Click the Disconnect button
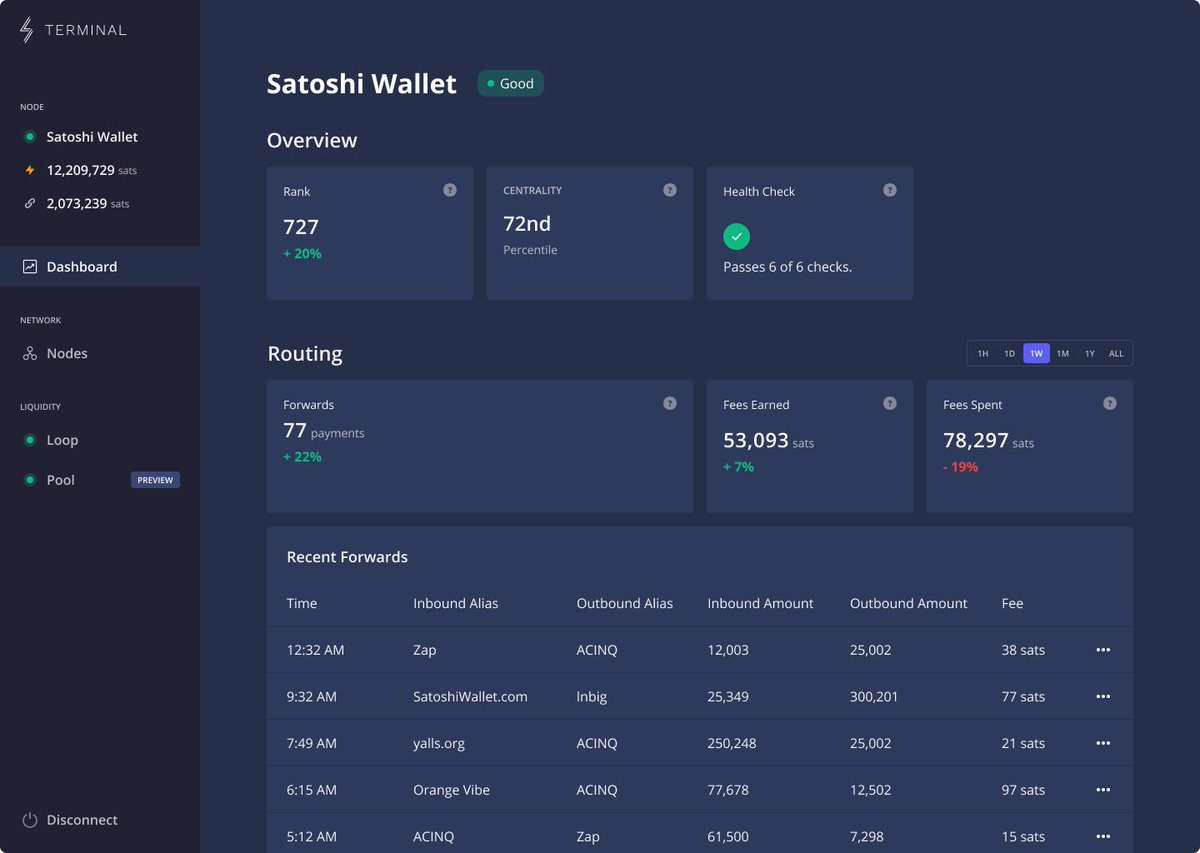Viewport: 1200px width, 853px height. tap(70, 820)
